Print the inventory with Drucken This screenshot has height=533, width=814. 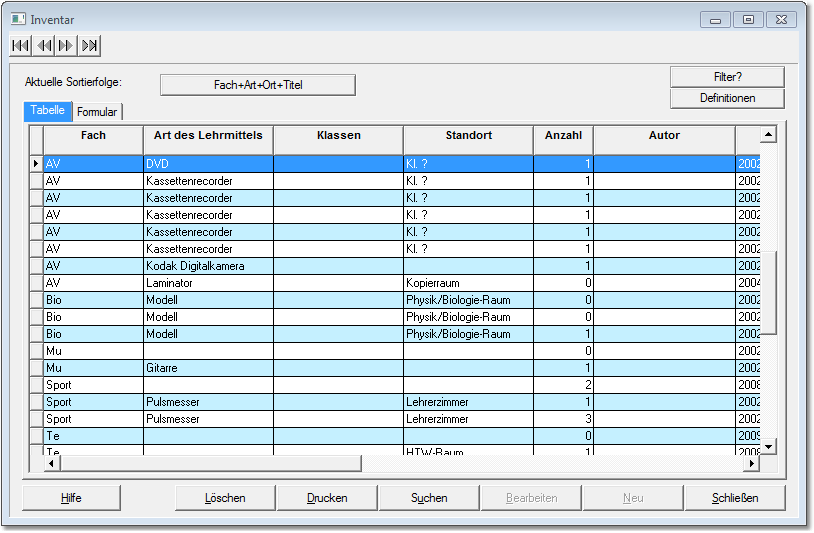[327, 498]
